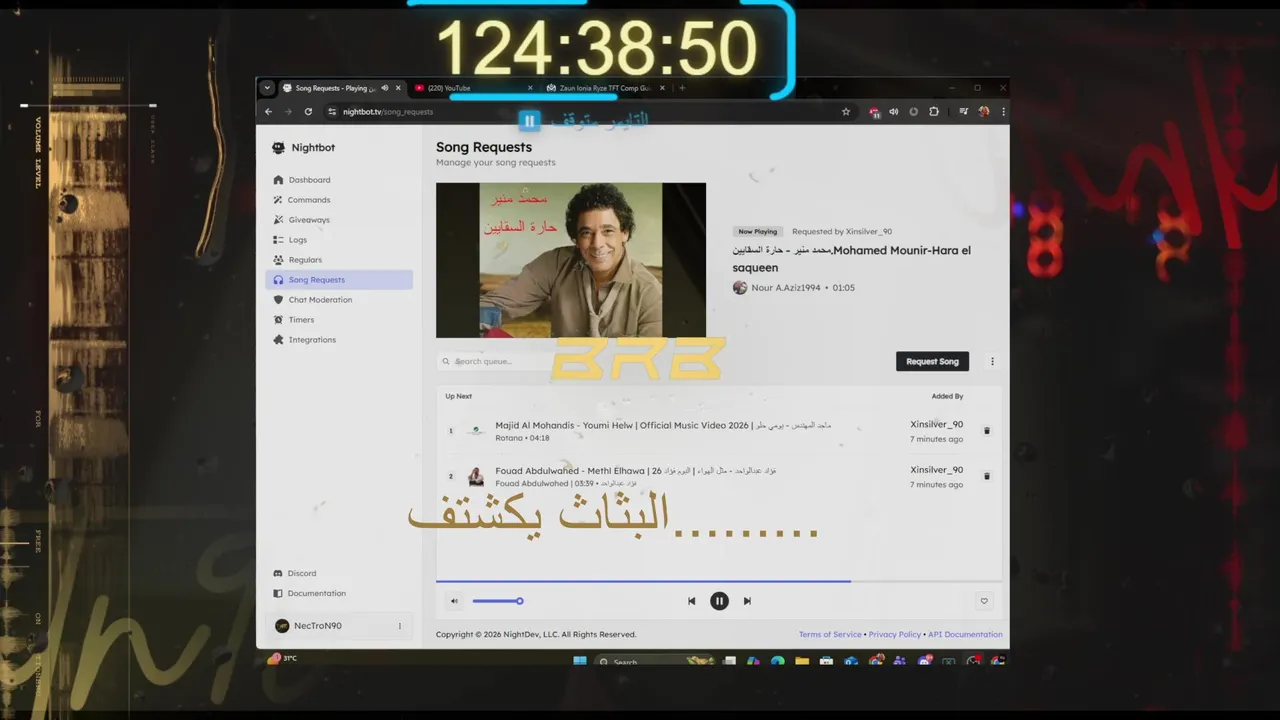Open the tab search dropdown
The width and height of the screenshot is (1280, 720).
267,88
